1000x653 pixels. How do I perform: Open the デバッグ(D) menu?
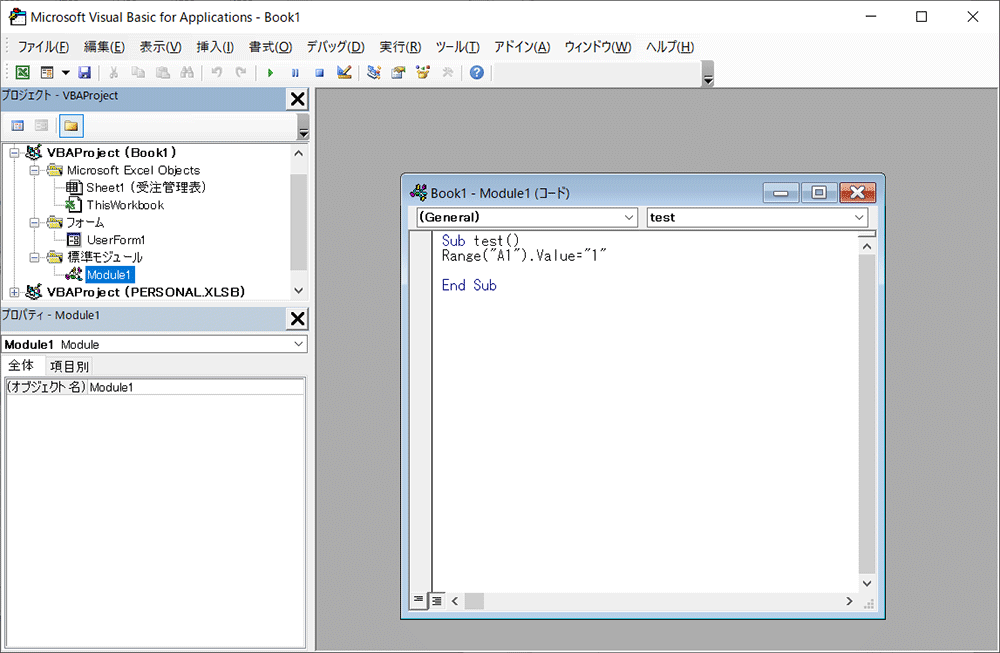[x=335, y=47]
